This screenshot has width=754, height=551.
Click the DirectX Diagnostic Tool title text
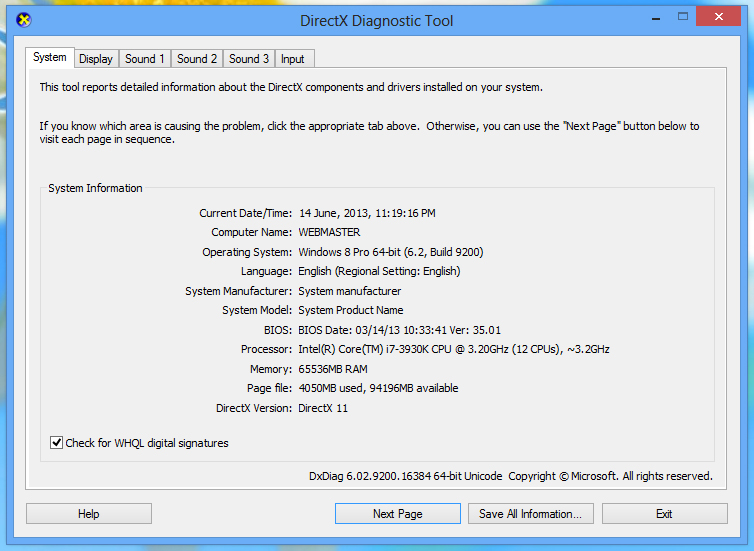(377, 21)
